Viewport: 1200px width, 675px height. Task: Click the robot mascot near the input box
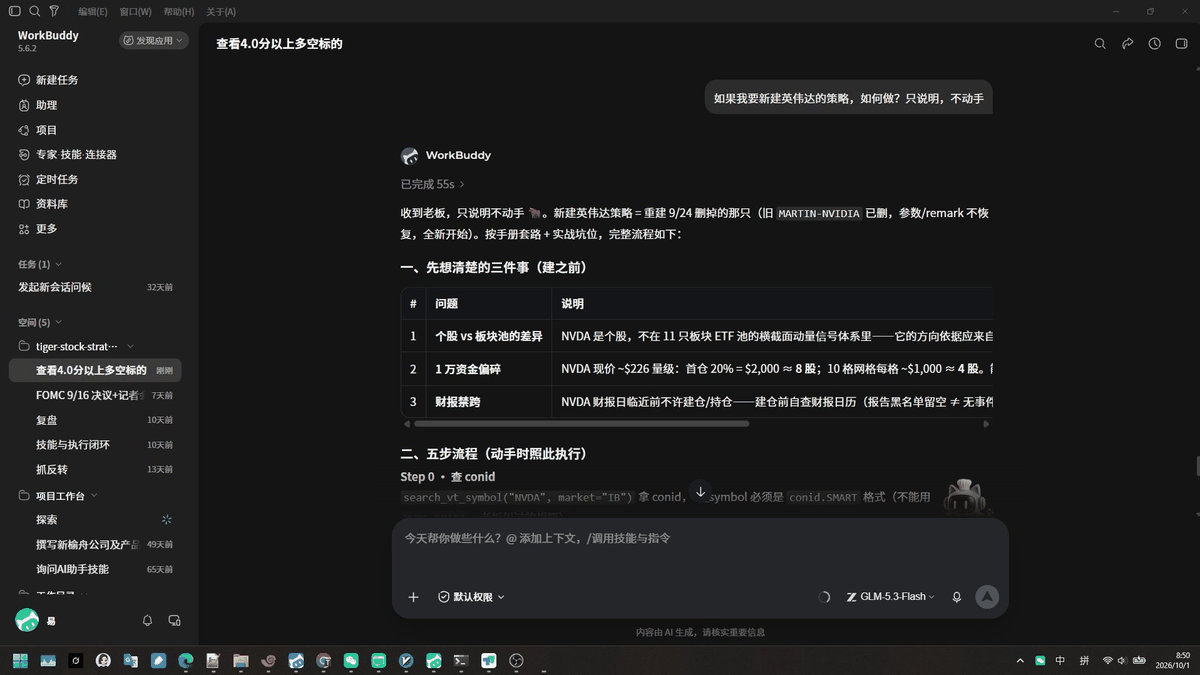click(966, 497)
